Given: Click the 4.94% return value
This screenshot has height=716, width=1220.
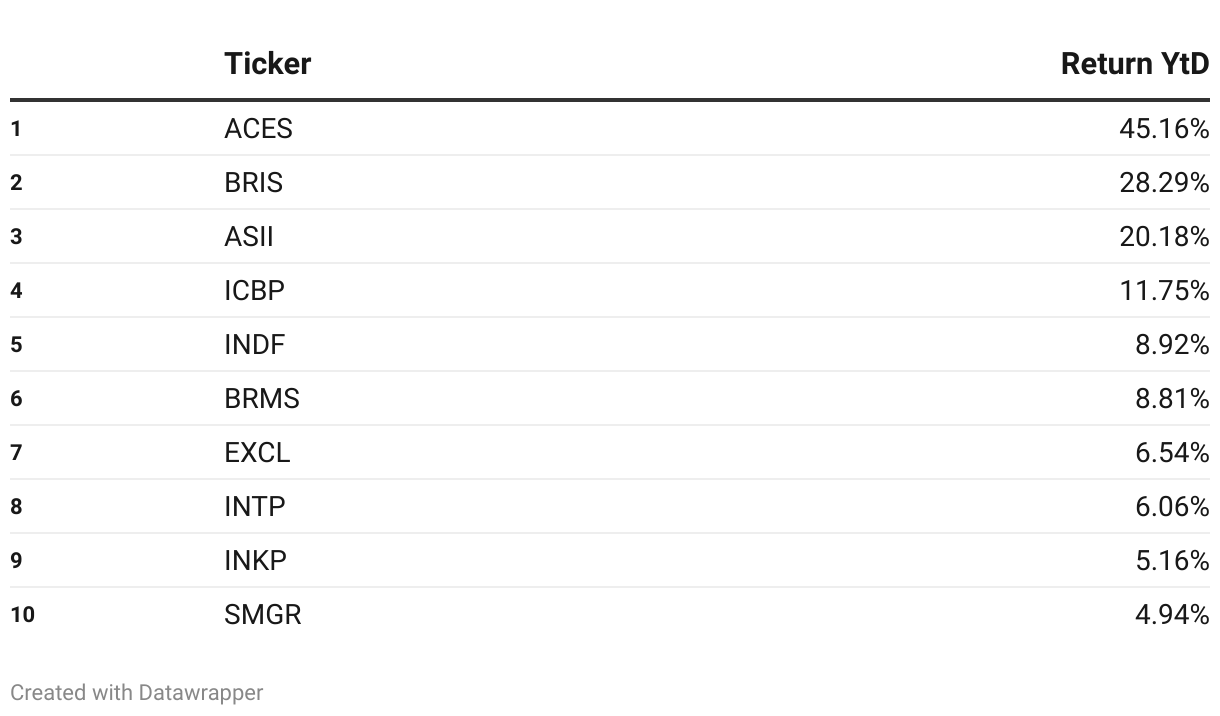Looking at the screenshot, I should (x=1172, y=615).
